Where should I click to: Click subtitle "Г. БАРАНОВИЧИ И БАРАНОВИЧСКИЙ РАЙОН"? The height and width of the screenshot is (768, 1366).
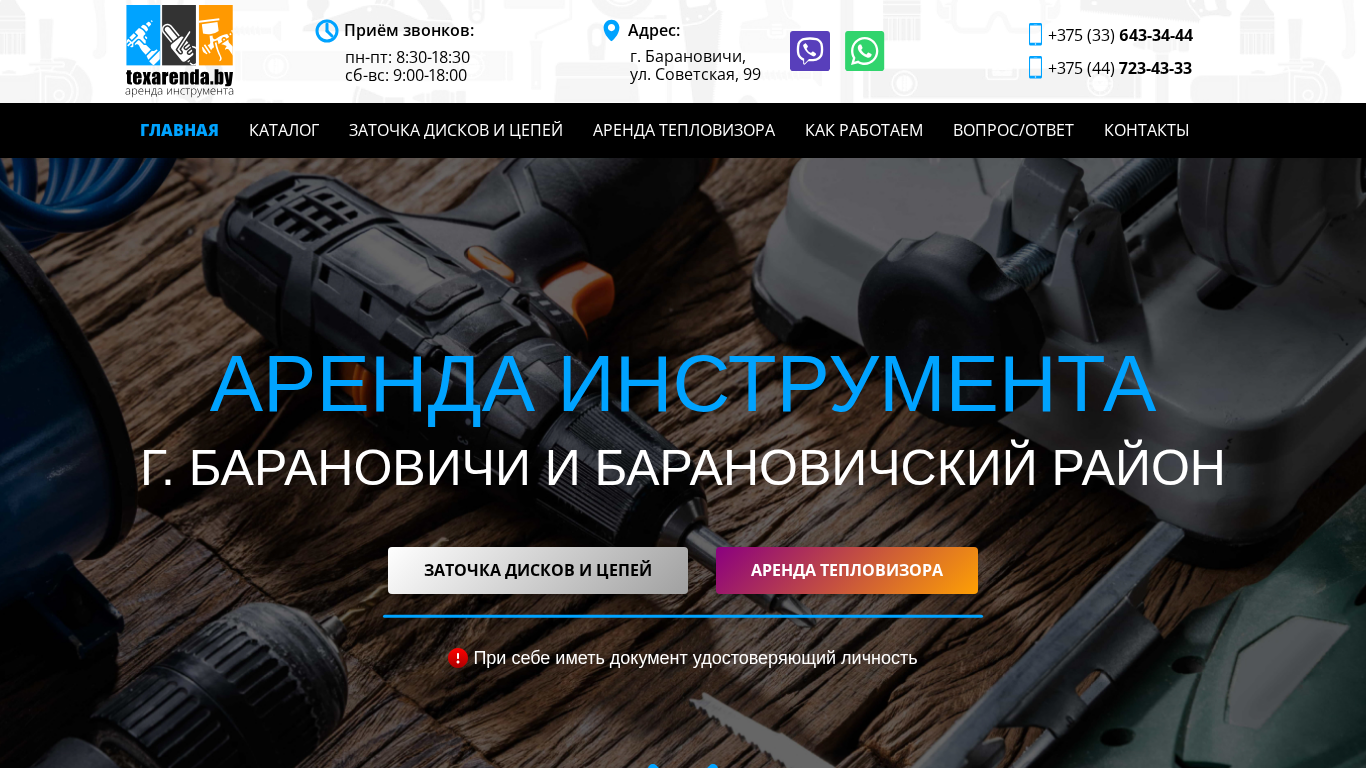tap(683, 468)
